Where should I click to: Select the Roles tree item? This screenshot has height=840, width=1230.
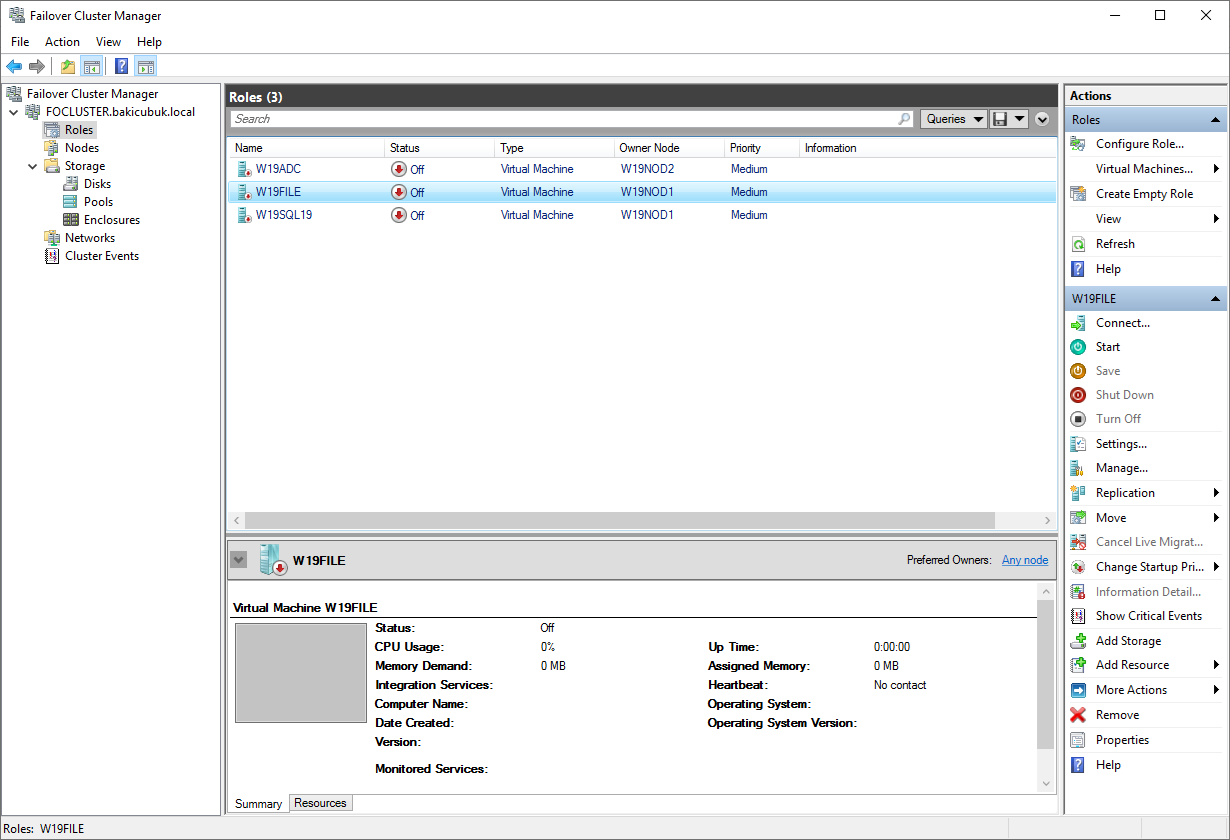click(79, 130)
